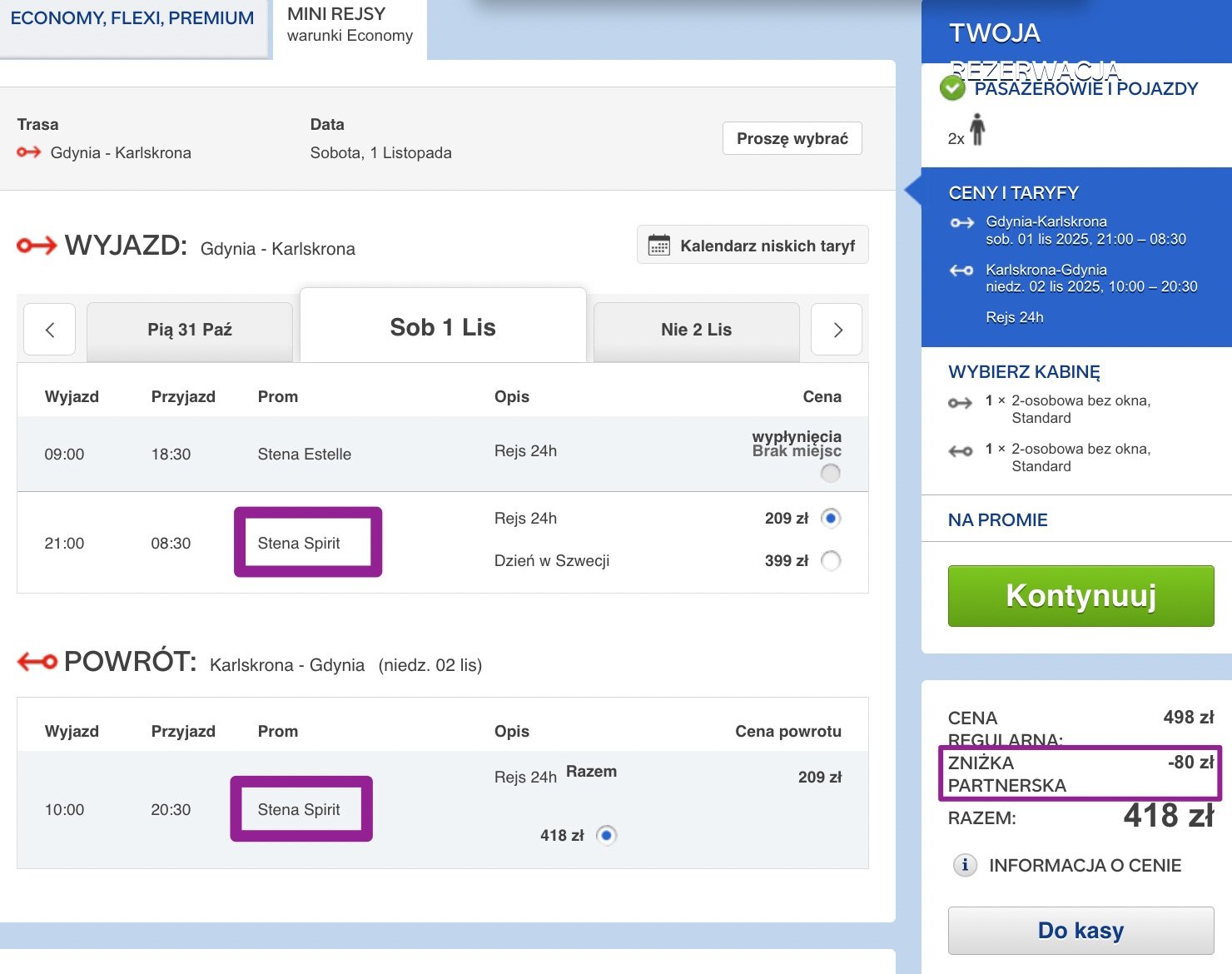Open the Na promie section
Screen dimensions: 1232x974
[997, 520]
